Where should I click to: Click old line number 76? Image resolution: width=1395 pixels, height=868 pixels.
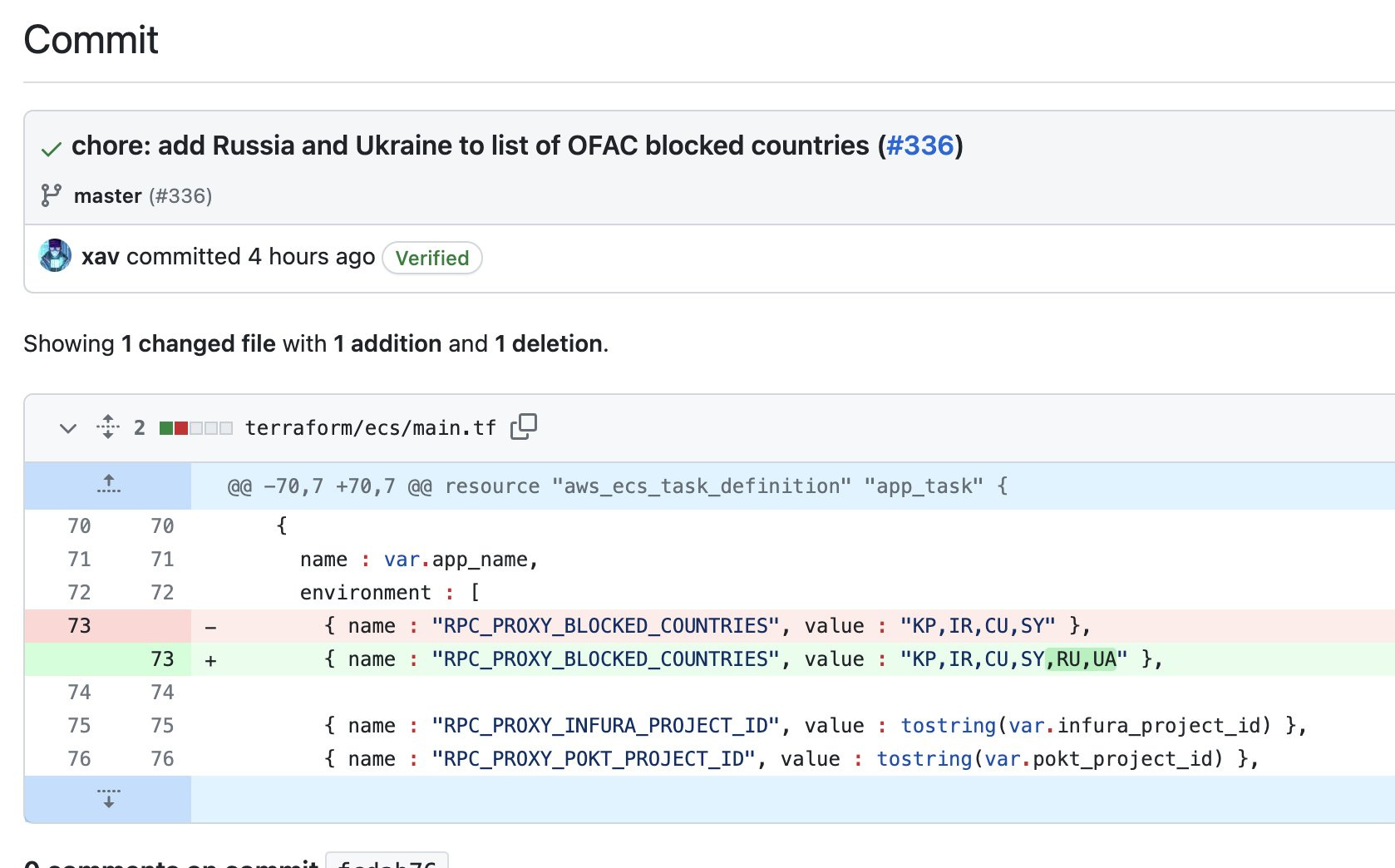pyautogui.click(x=79, y=759)
